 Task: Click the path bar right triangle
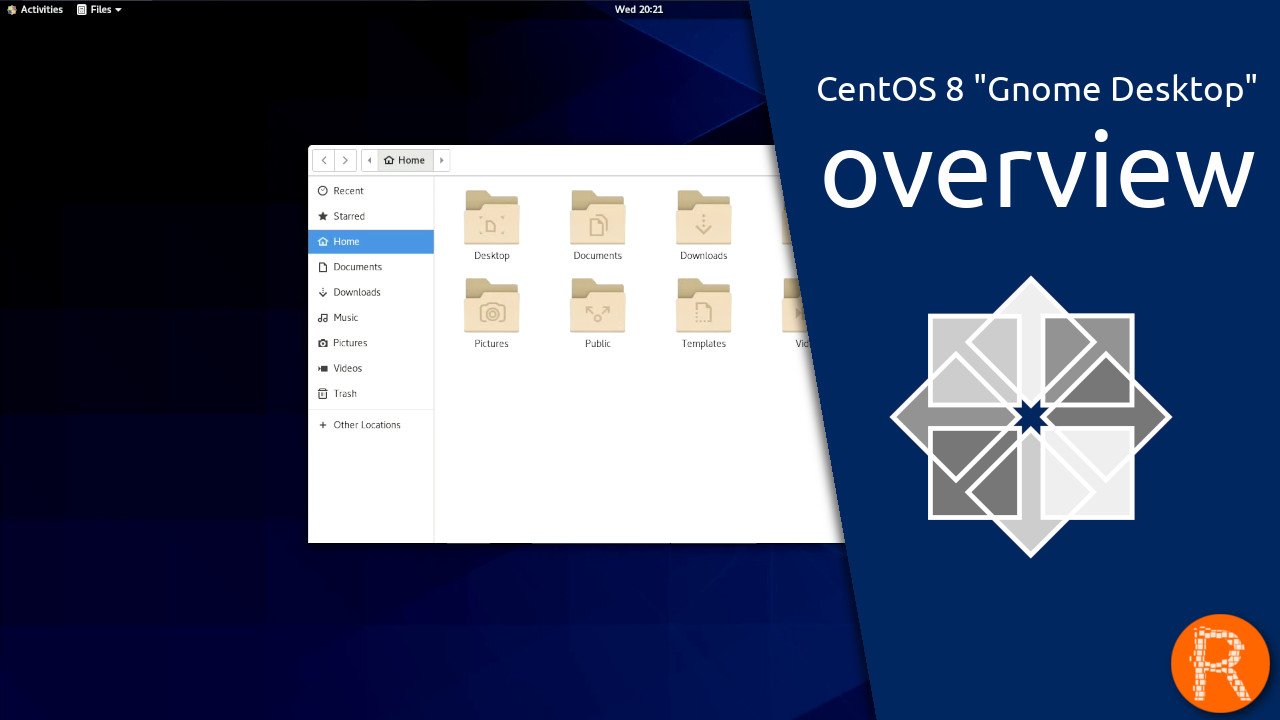pos(441,160)
